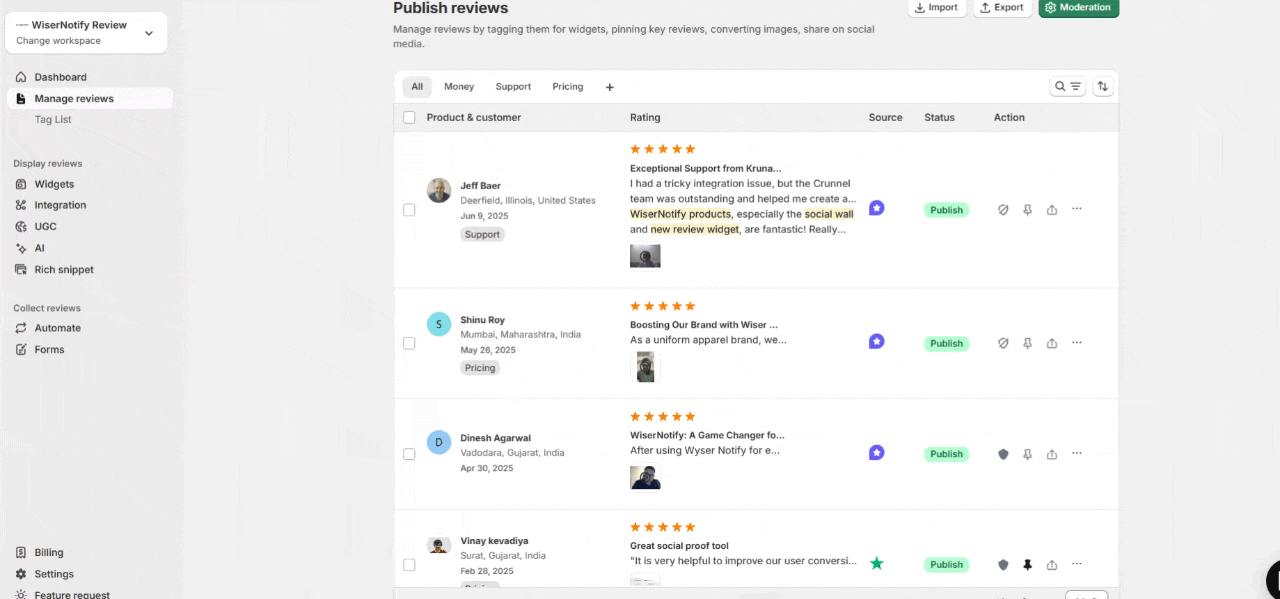Click the Export button
Viewport: 1280px width, 599px height.
[1001, 8]
